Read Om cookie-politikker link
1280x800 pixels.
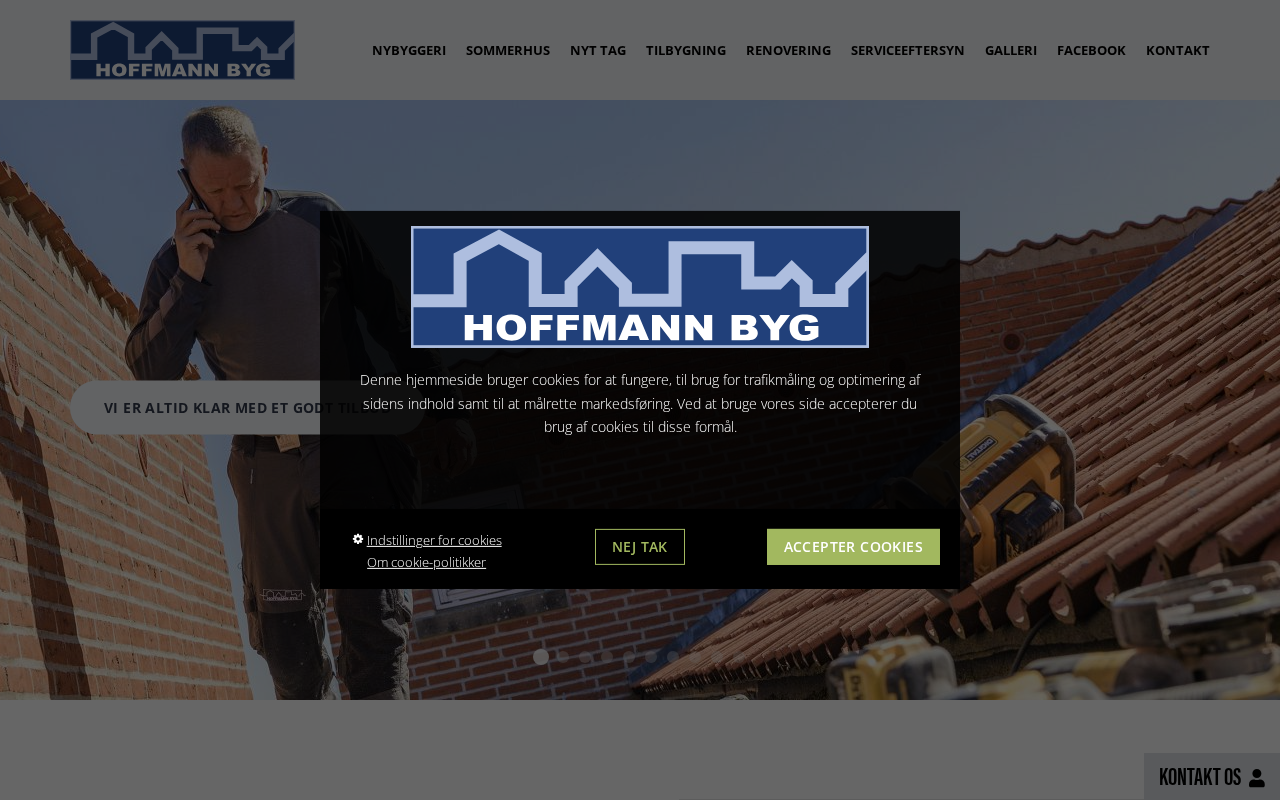[x=426, y=562]
